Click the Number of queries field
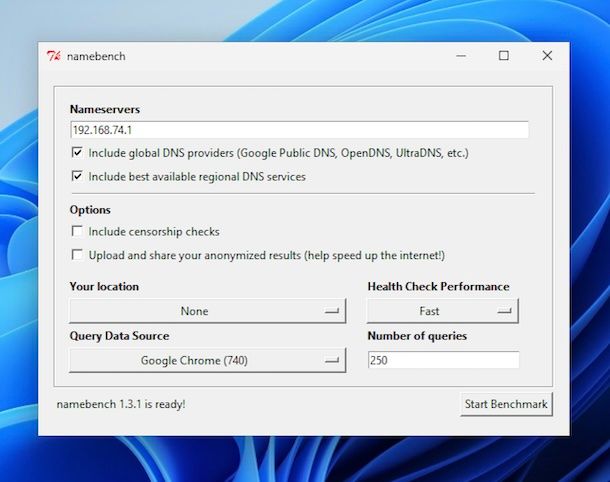 click(x=443, y=360)
